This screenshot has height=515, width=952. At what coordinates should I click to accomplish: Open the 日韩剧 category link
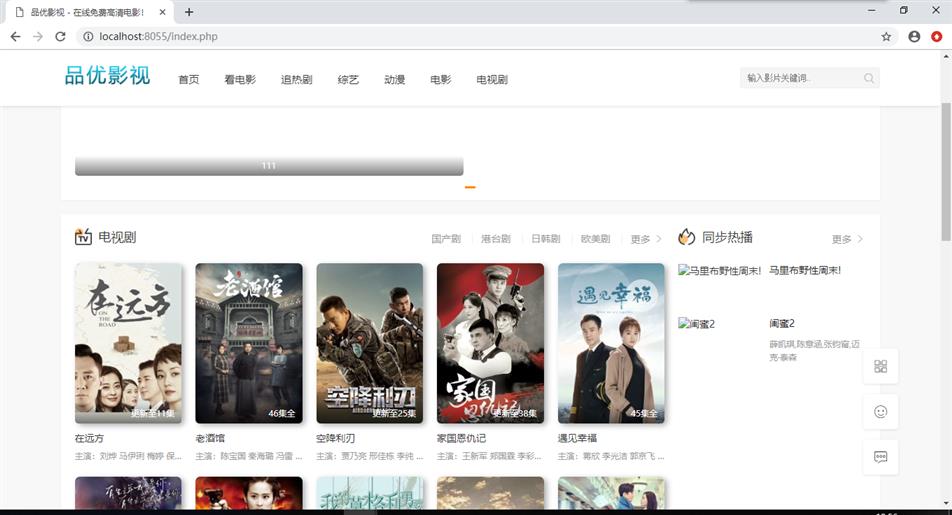pyautogui.click(x=545, y=239)
